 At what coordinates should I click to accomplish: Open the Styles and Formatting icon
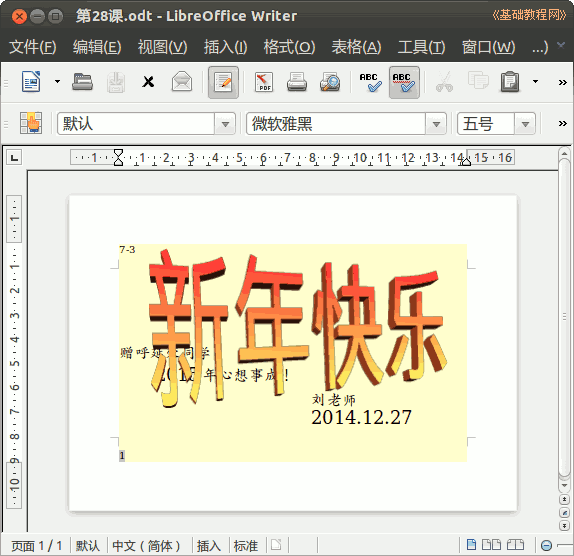pos(31,123)
